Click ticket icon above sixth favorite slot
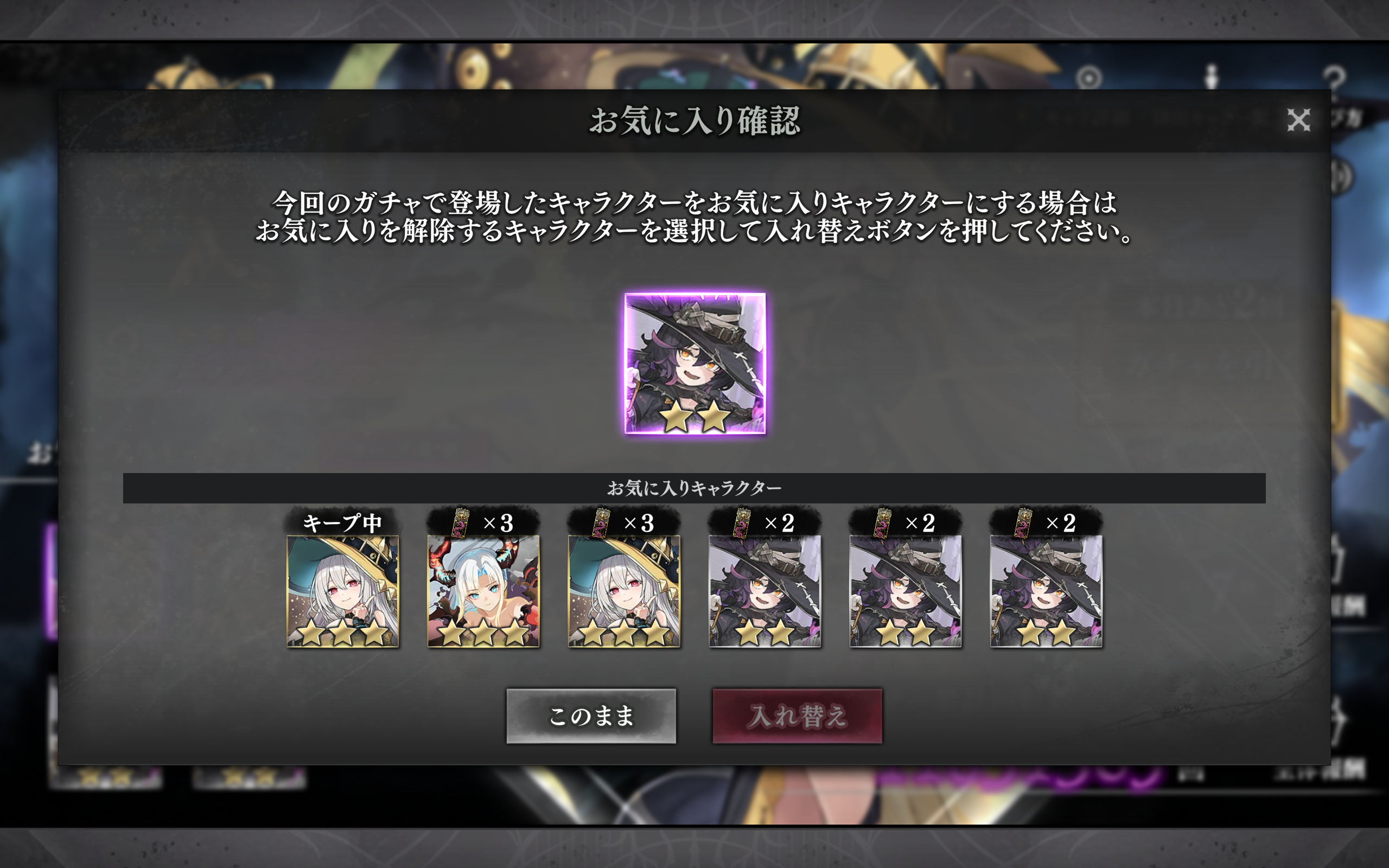Viewport: 1389px width, 868px height. pos(1023,522)
